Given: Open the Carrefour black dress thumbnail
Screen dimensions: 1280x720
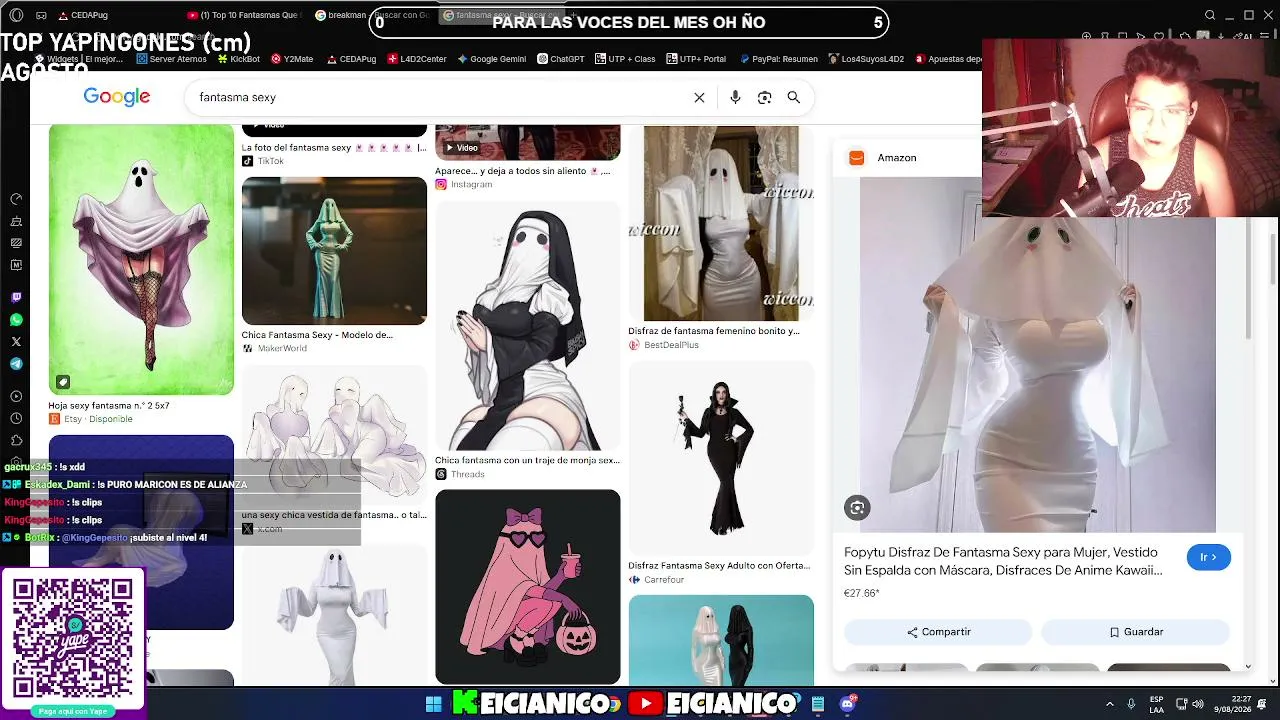Looking at the screenshot, I should 721,458.
